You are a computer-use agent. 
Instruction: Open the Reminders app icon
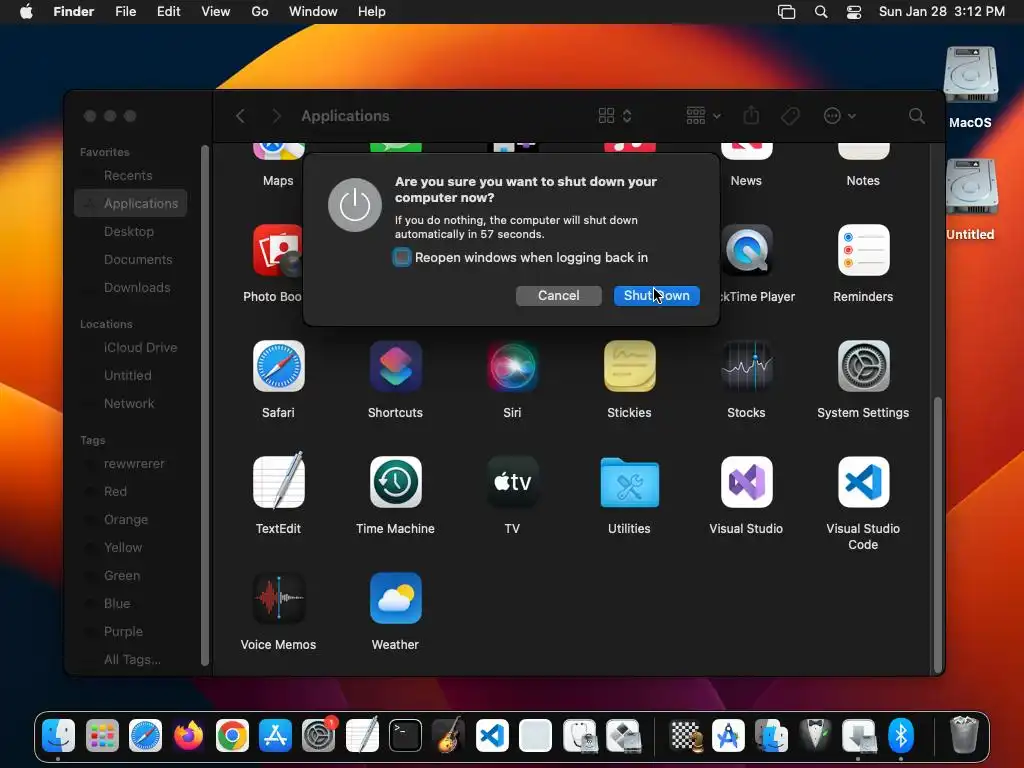[x=863, y=250]
